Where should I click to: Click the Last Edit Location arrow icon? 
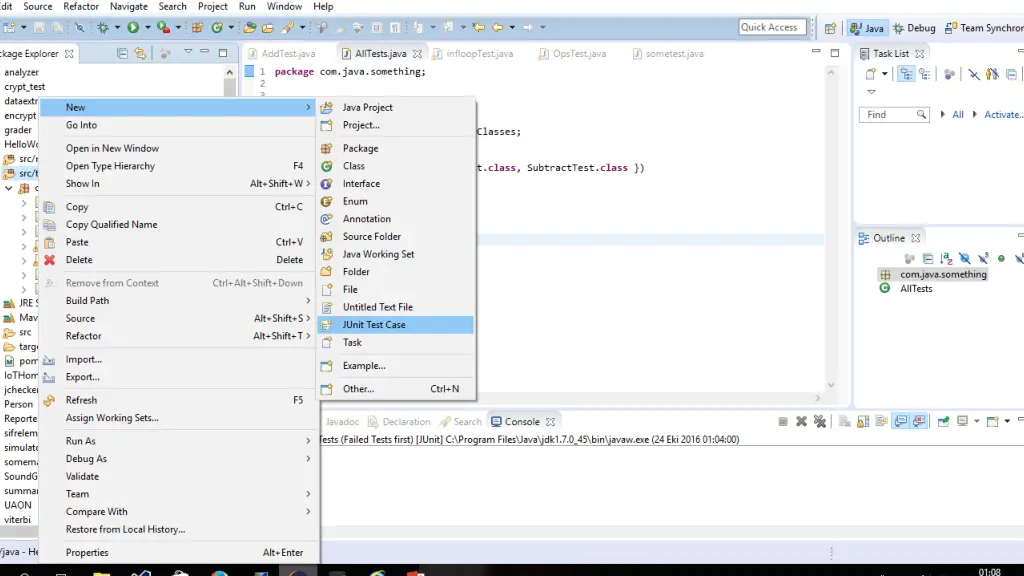click(x=479, y=27)
